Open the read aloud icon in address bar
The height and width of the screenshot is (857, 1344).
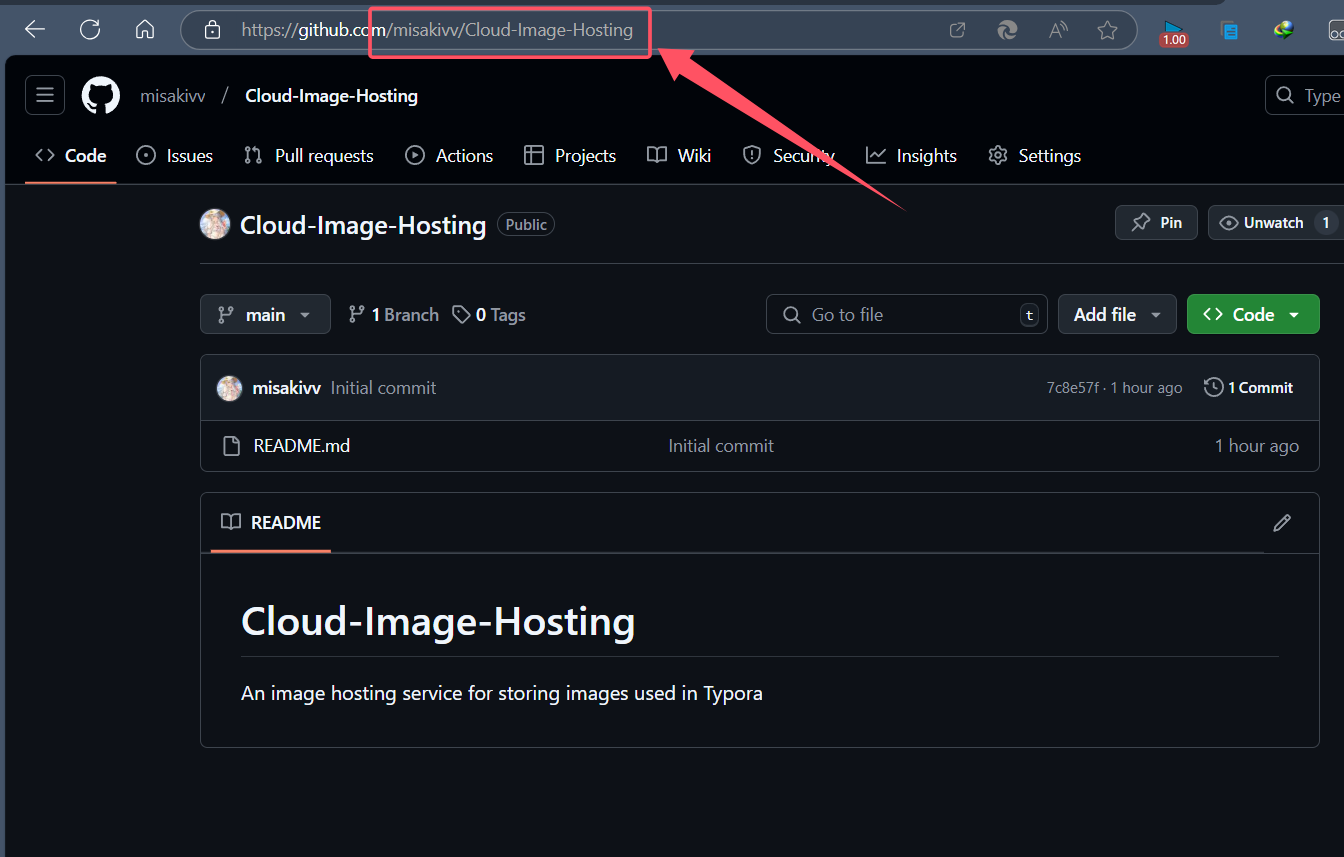tap(1058, 30)
